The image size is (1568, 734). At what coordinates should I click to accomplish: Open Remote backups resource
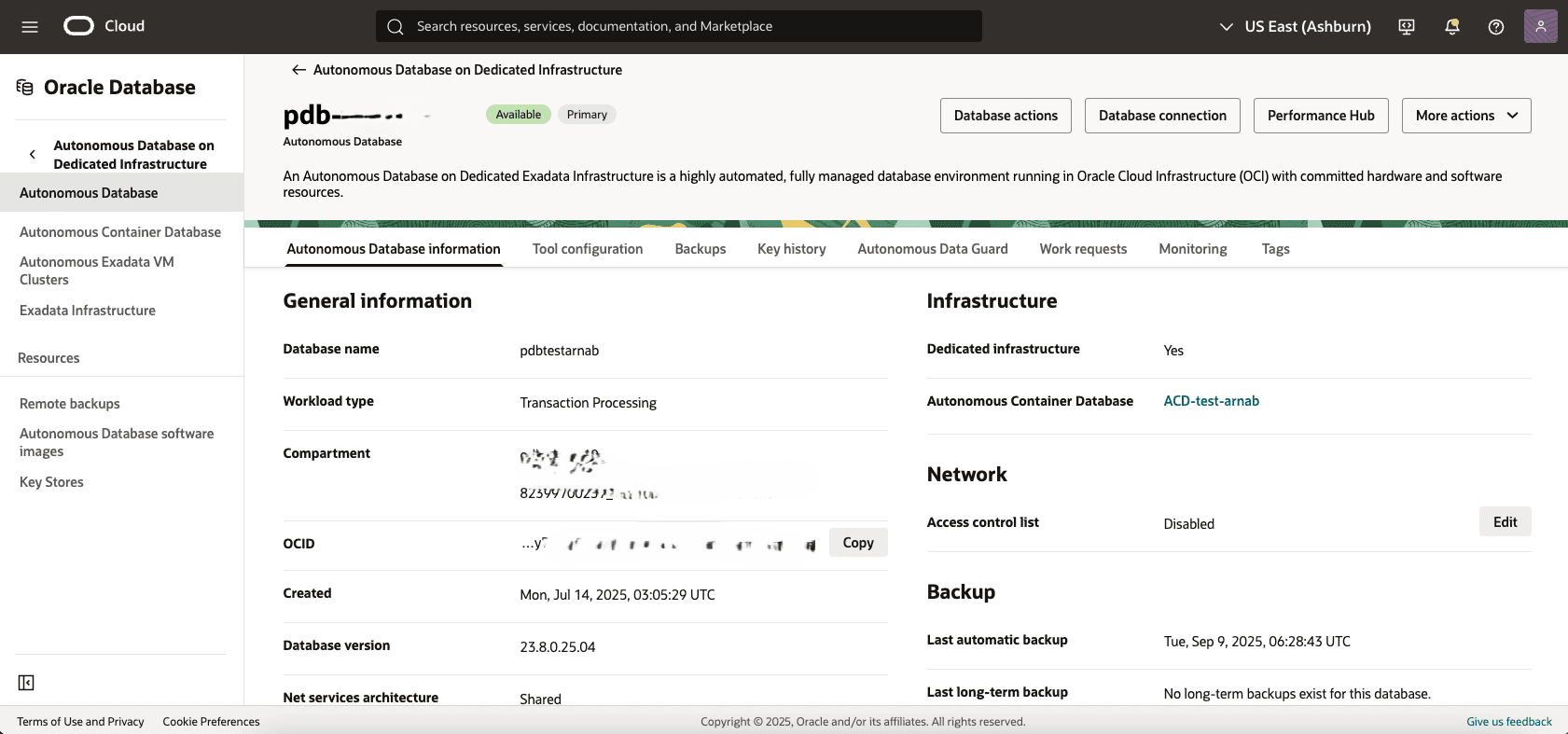70,404
